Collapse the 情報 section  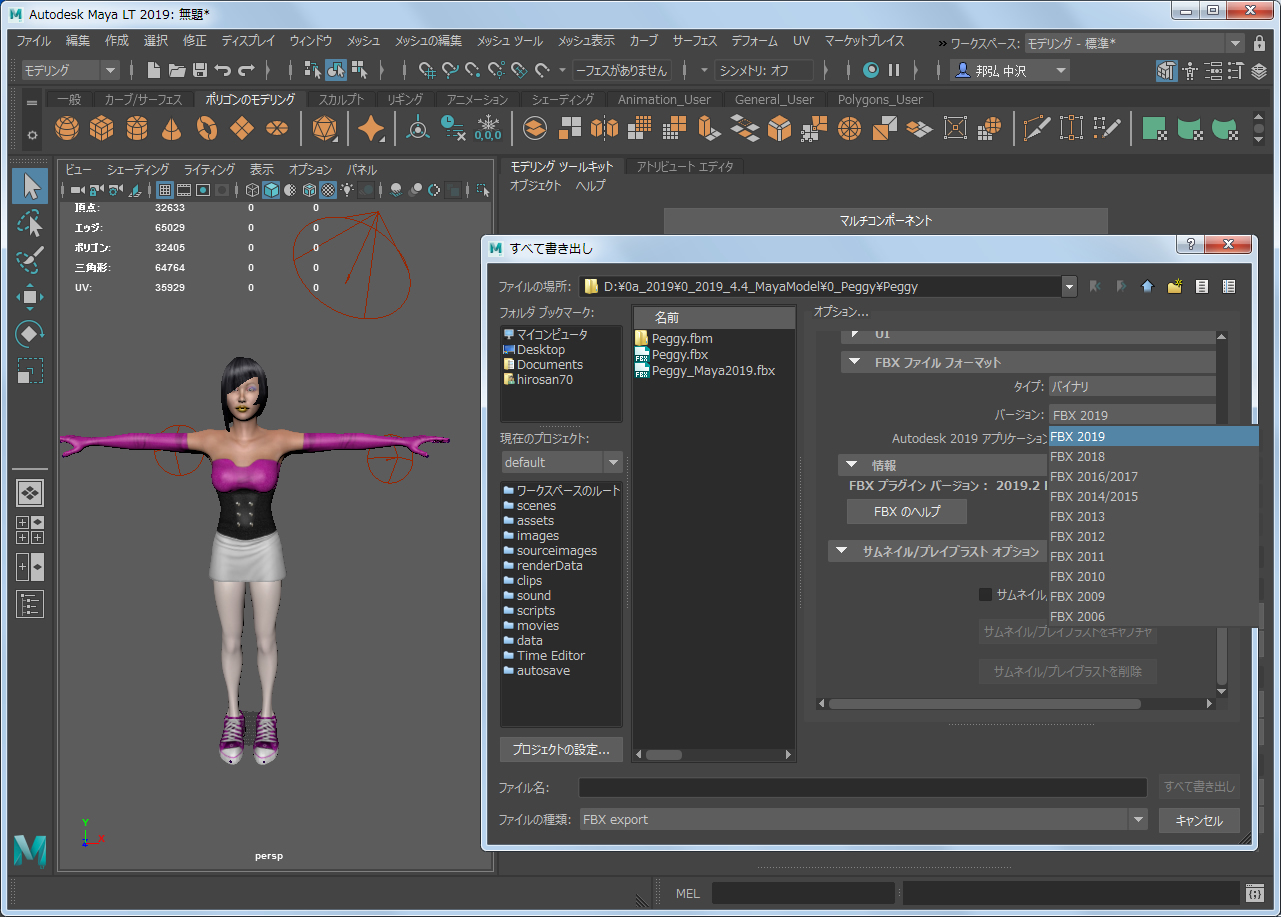point(852,465)
